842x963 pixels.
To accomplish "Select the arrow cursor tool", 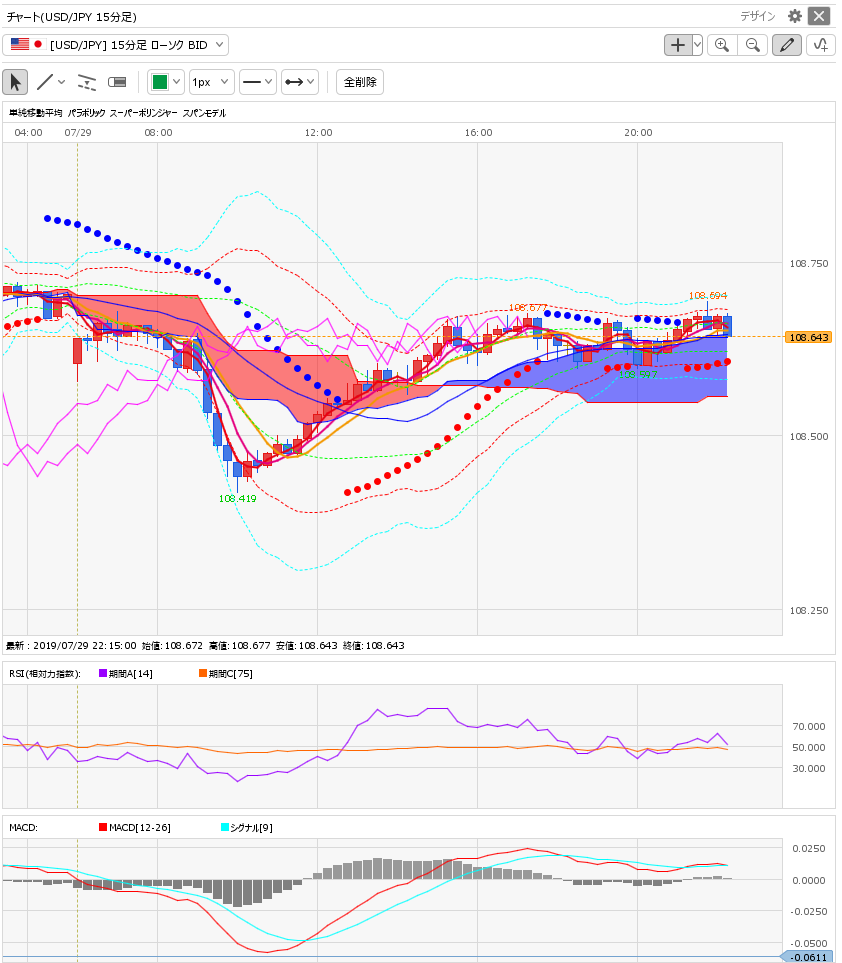I will 15,82.
